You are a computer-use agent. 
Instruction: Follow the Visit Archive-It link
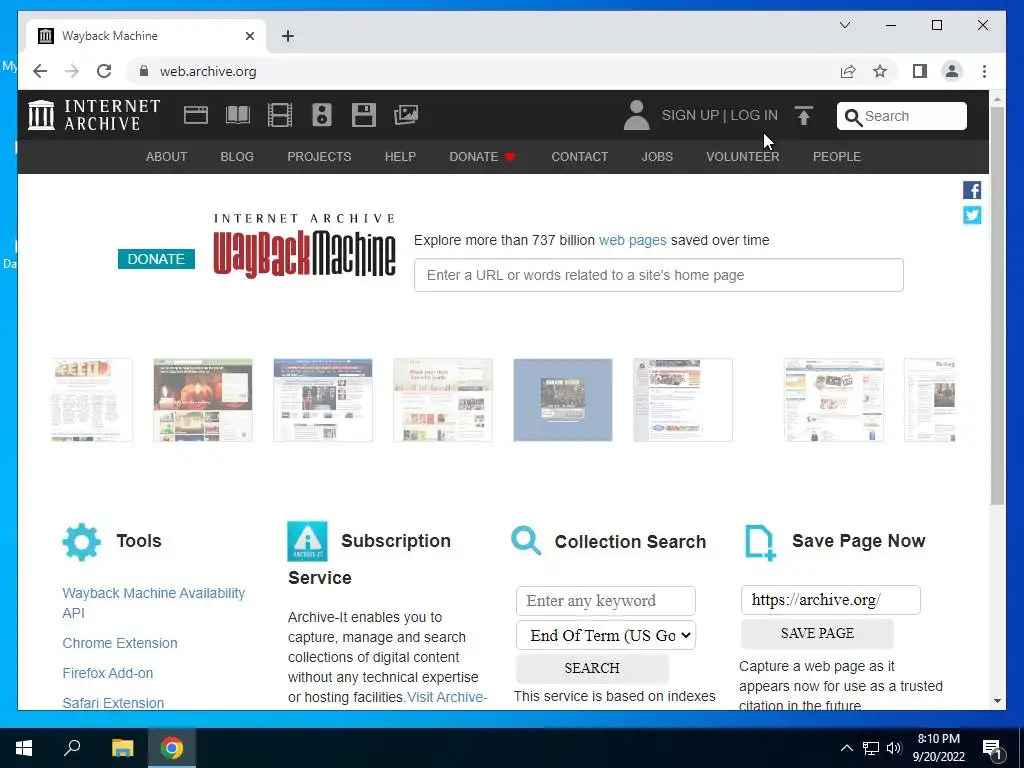[x=447, y=697]
